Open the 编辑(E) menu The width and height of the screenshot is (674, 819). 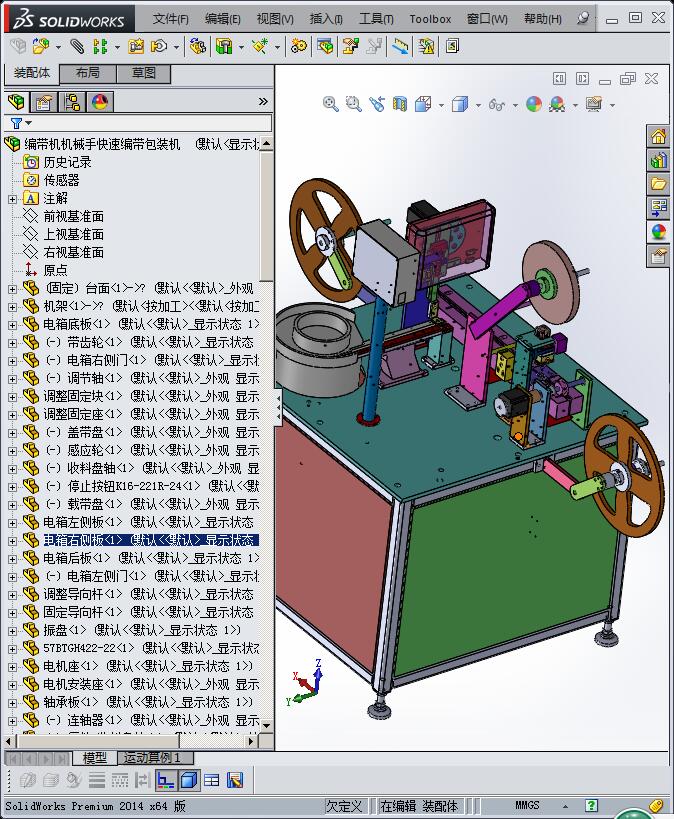(223, 19)
